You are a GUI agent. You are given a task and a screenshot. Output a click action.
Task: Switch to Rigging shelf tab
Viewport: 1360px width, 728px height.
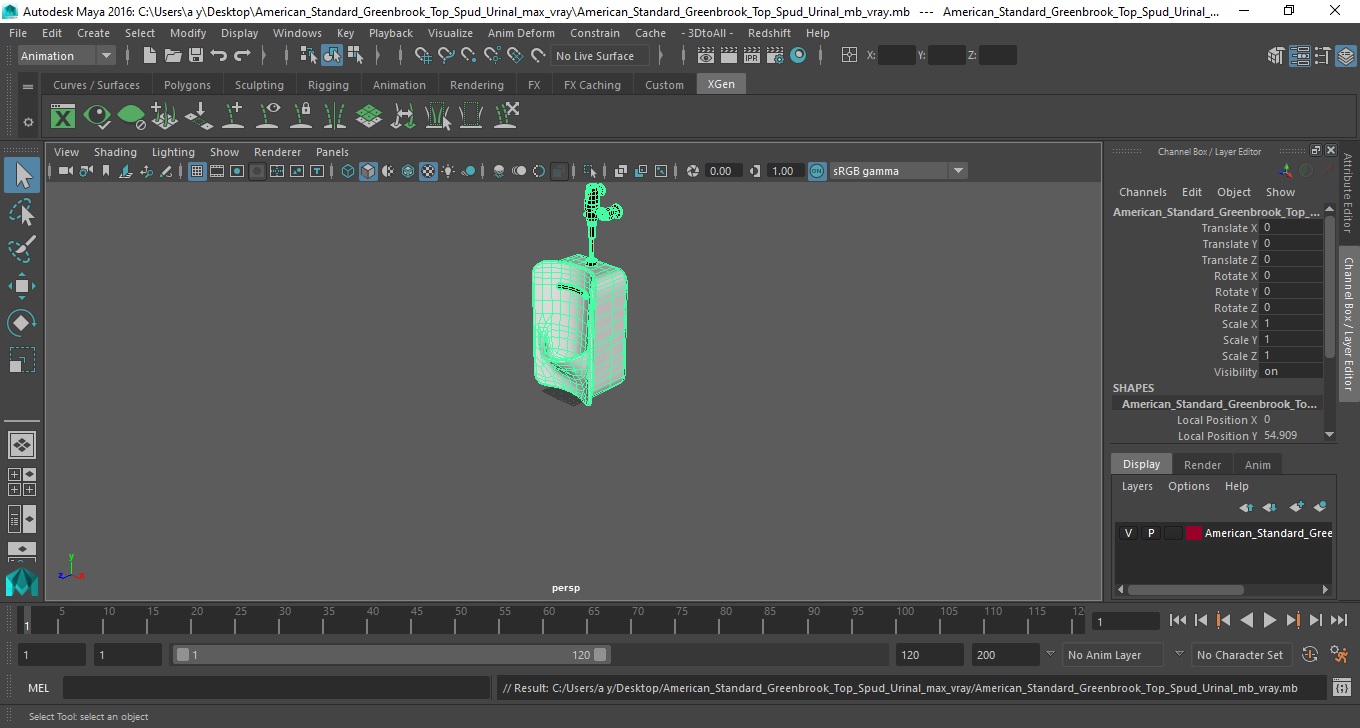coord(328,85)
